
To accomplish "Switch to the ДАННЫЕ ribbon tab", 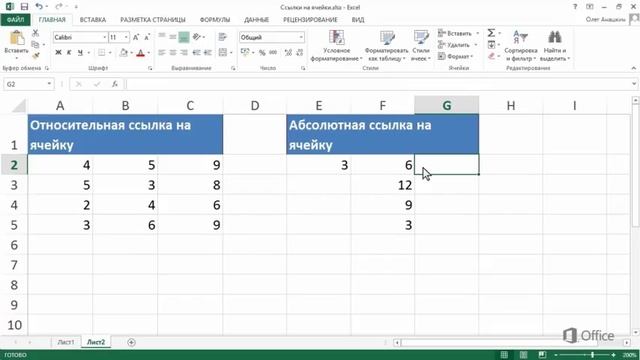I will (256, 20).
